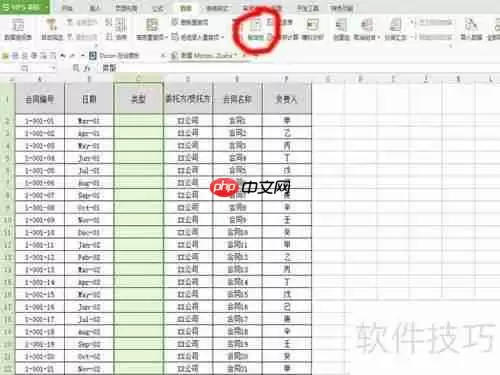This screenshot has height=375, width=500.
Task: Select the 日期 header cell
Action: pos(89,99)
